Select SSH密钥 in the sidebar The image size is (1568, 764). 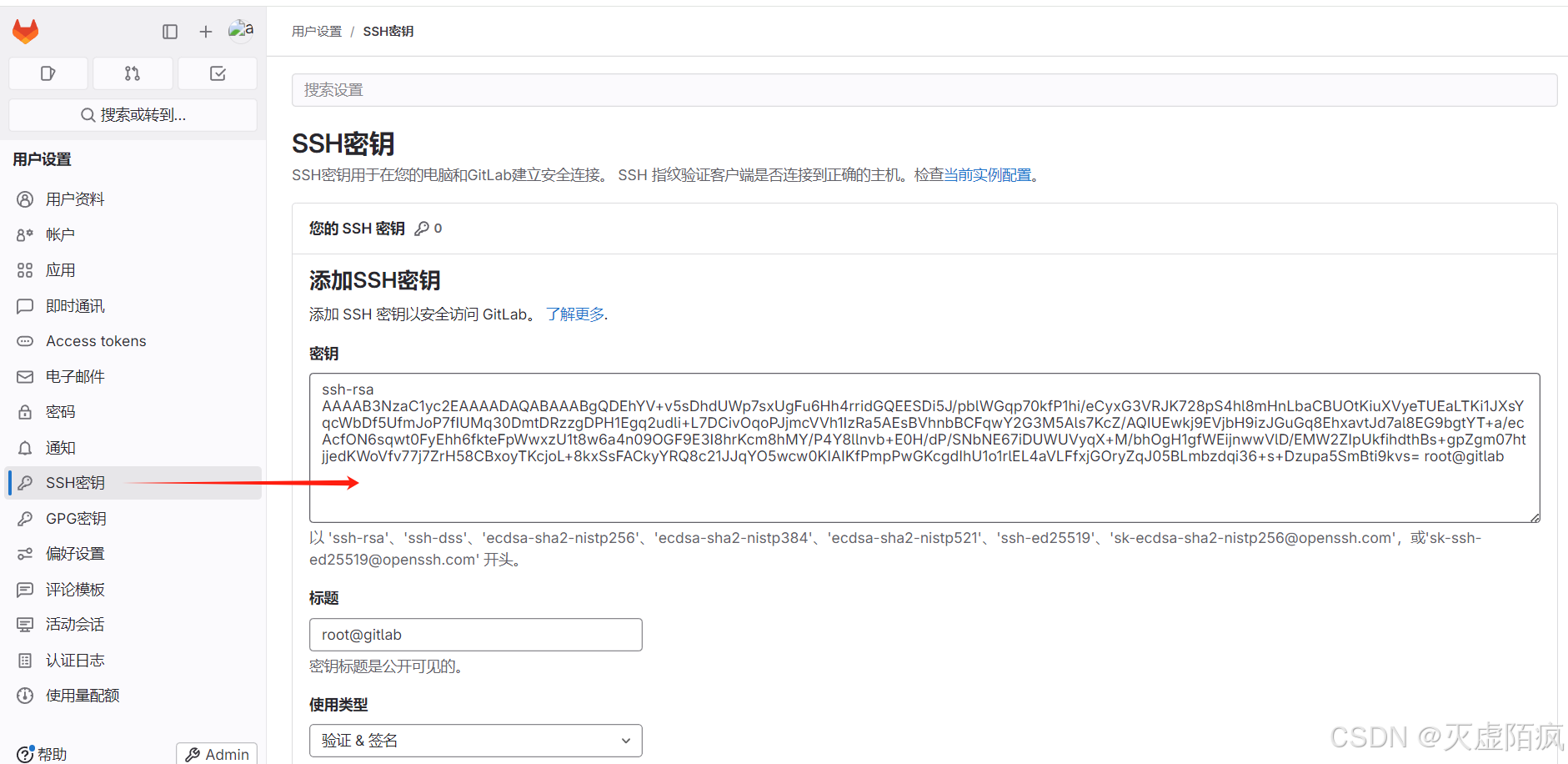pos(134,483)
